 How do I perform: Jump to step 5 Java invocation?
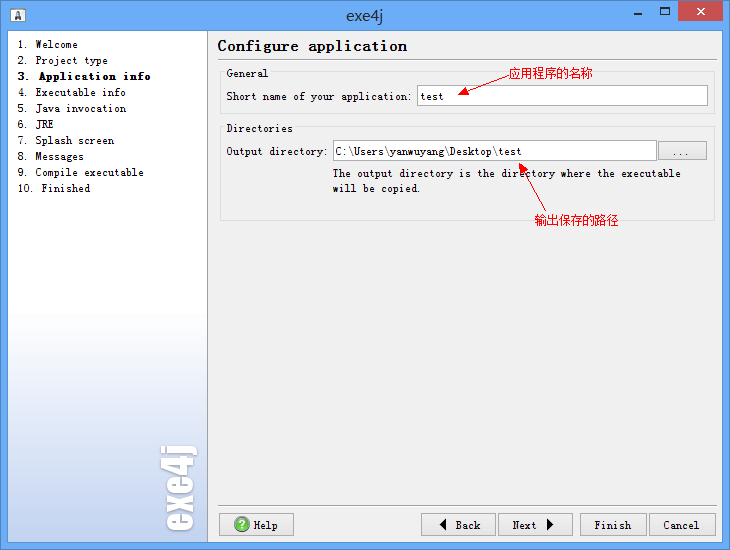click(x=72, y=109)
